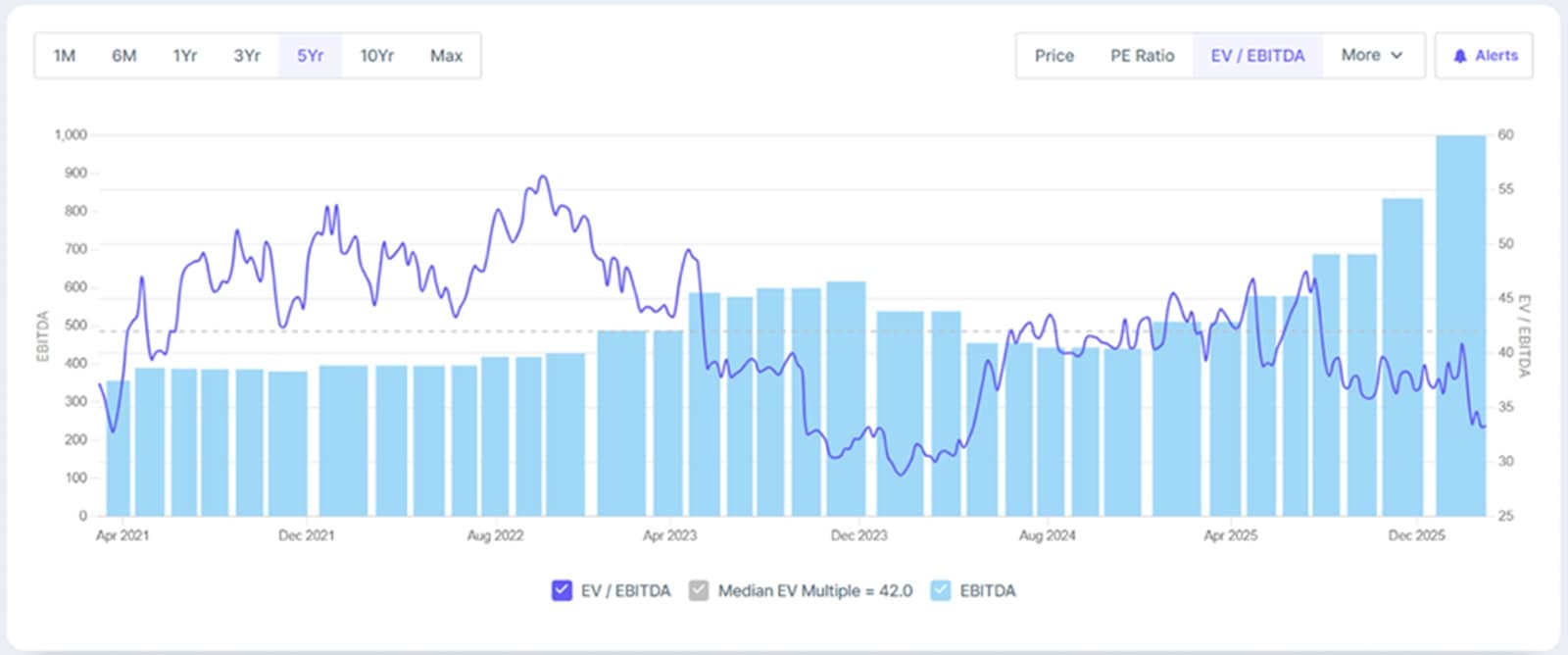Click the chevron arrow next to More
The width and height of the screenshot is (1568, 655).
1396,56
